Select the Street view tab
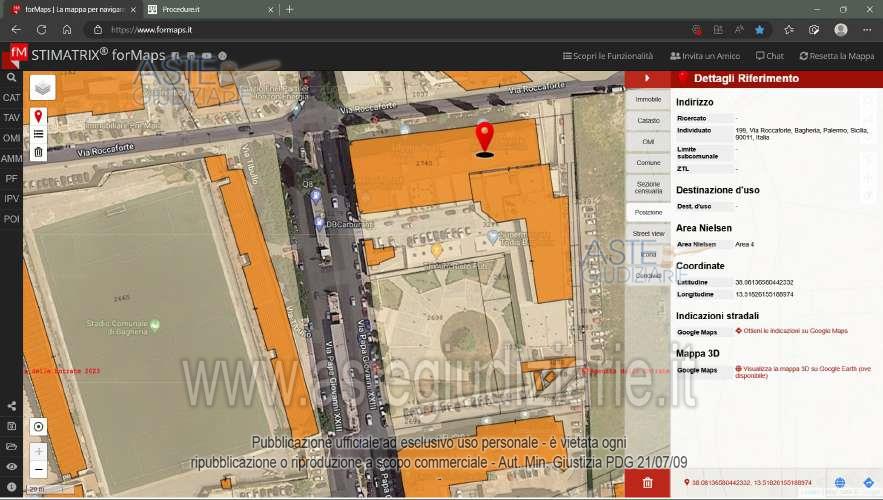883x500 pixels. (648, 233)
